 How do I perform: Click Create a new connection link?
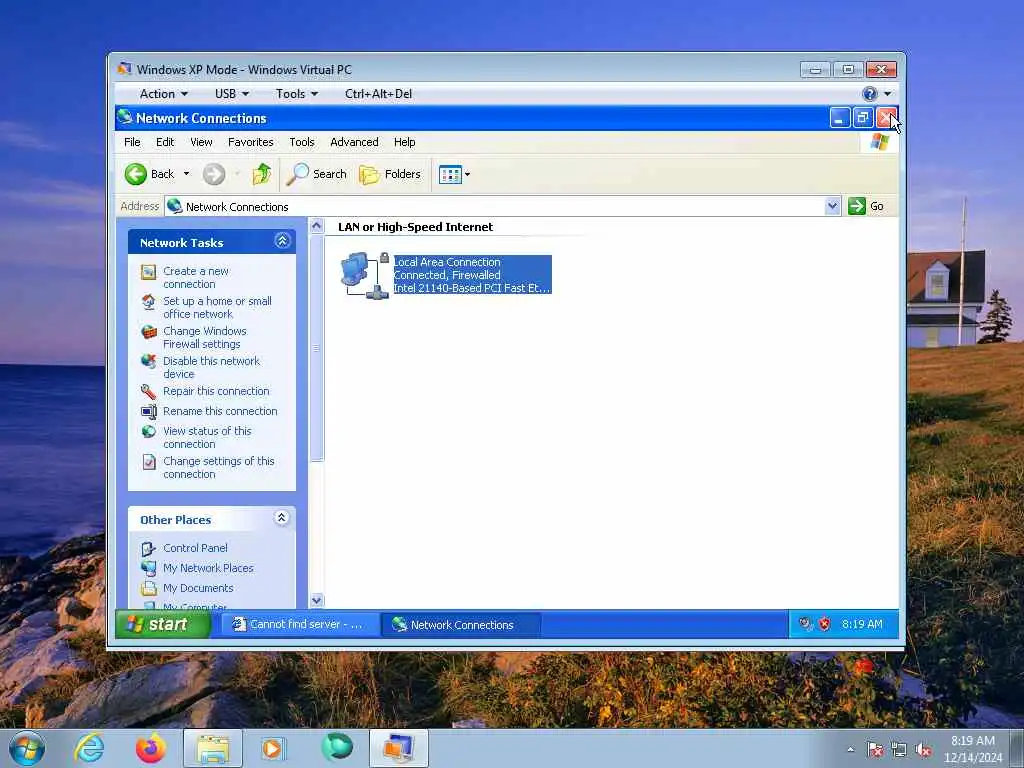[x=196, y=278]
